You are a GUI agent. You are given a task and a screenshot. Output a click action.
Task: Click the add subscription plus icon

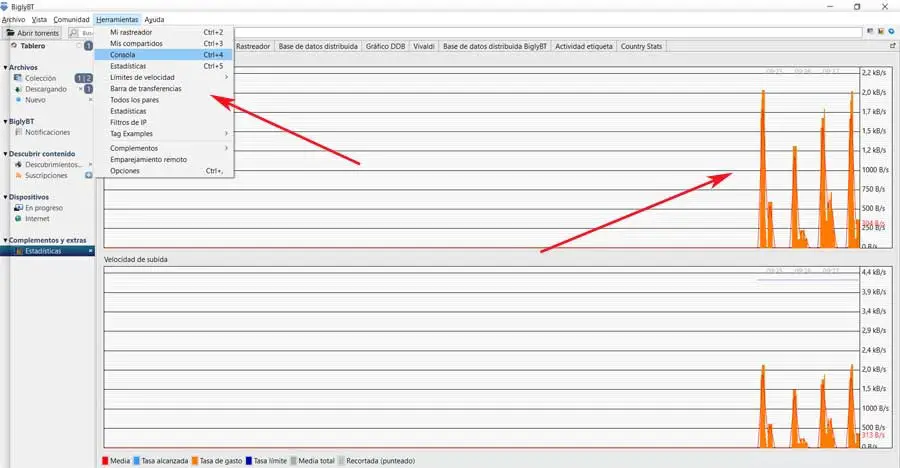88,175
